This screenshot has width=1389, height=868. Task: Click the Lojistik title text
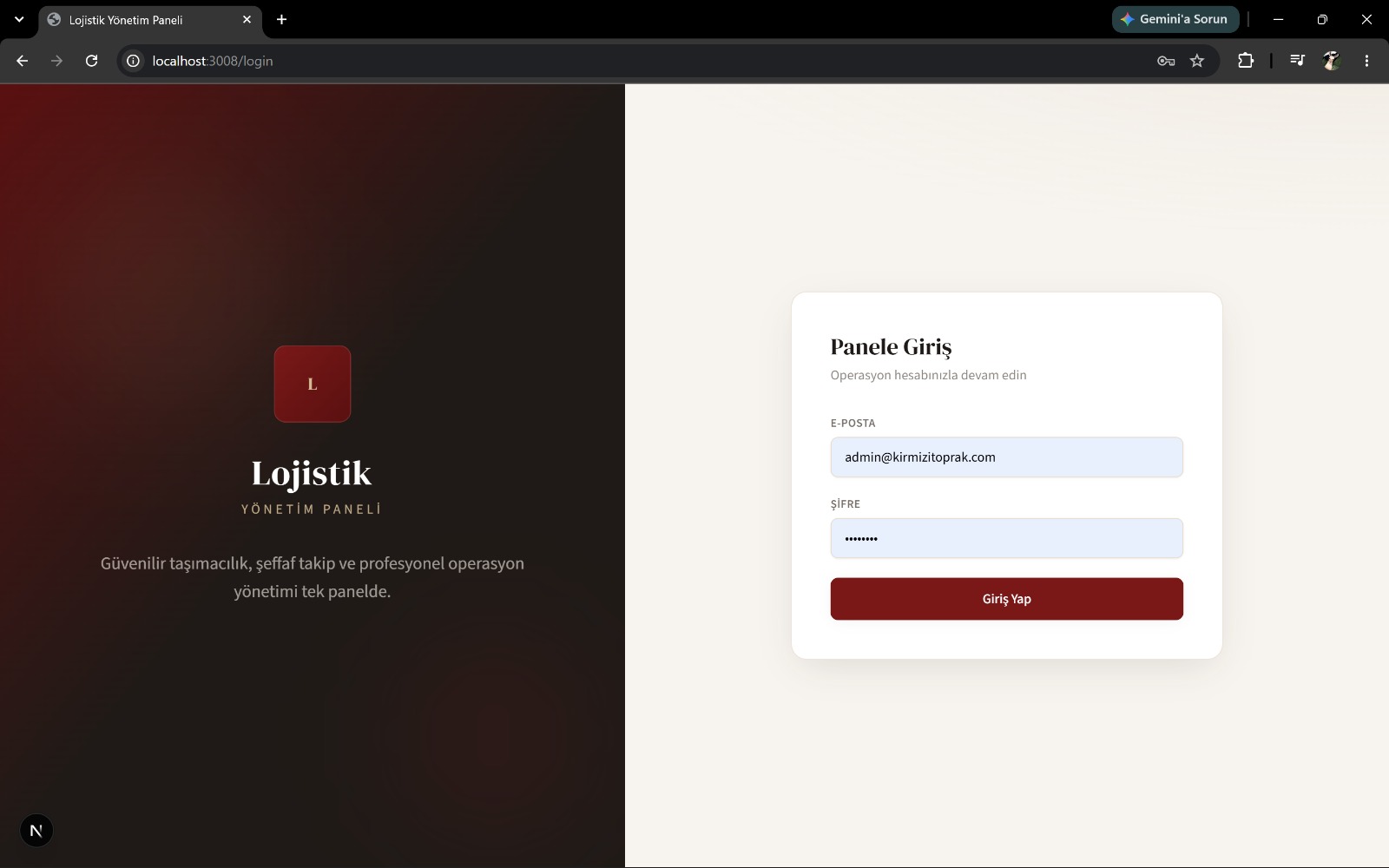312,474
